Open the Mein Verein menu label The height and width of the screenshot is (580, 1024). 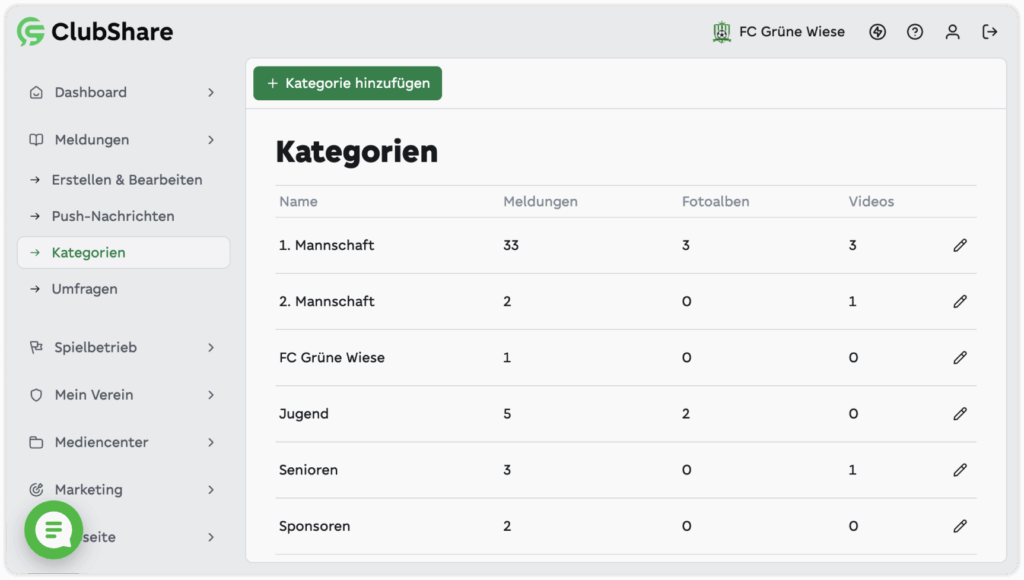click(x=94, y=395)
